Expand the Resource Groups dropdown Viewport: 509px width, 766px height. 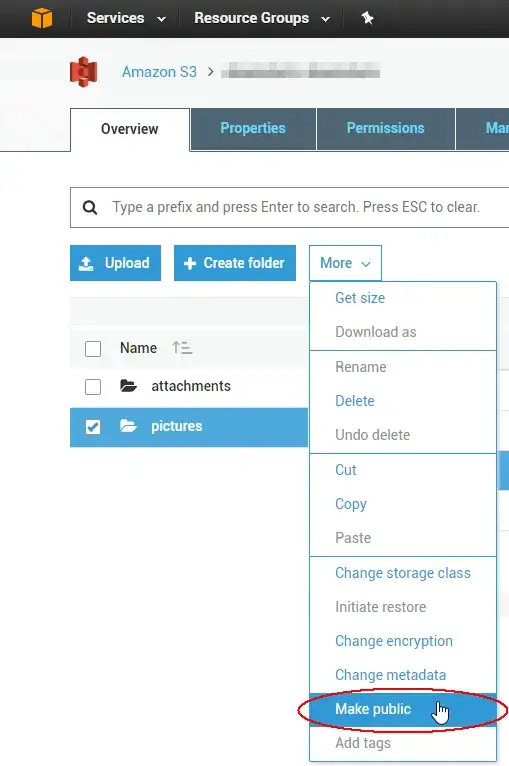262,18
